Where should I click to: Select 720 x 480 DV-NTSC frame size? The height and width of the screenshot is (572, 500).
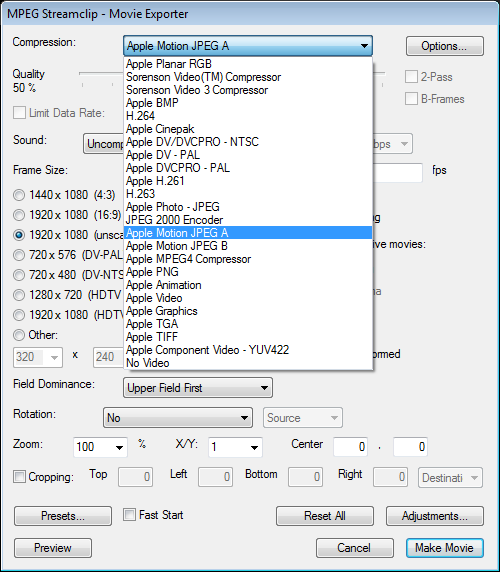point(19,275)
